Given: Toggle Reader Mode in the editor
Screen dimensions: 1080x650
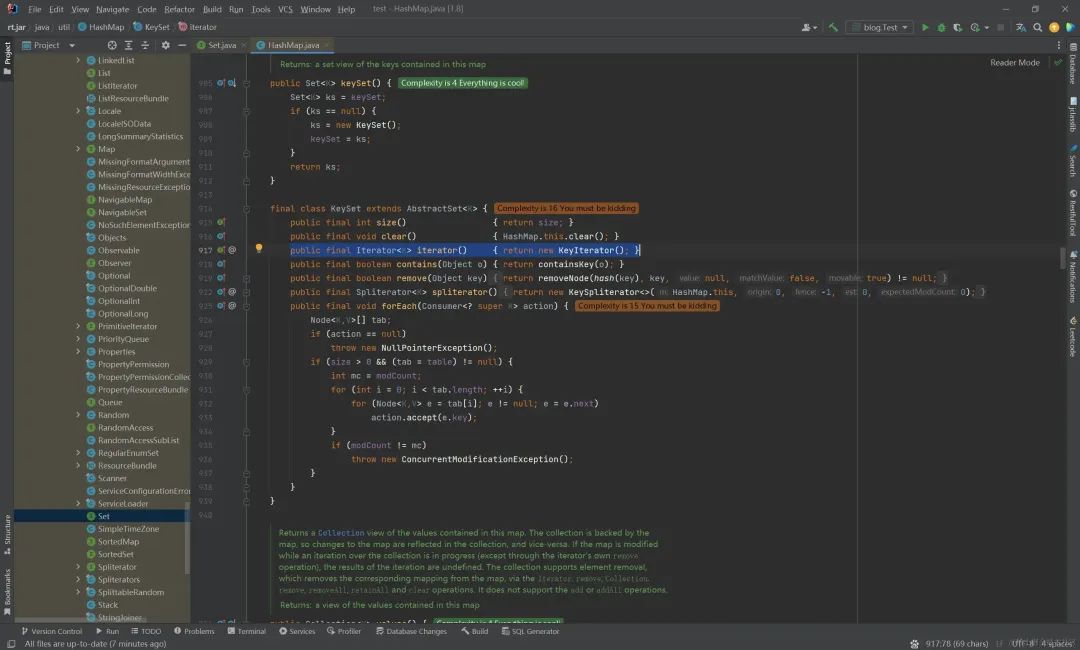Looking at the screenshot, I should (x=1014, y=62).
